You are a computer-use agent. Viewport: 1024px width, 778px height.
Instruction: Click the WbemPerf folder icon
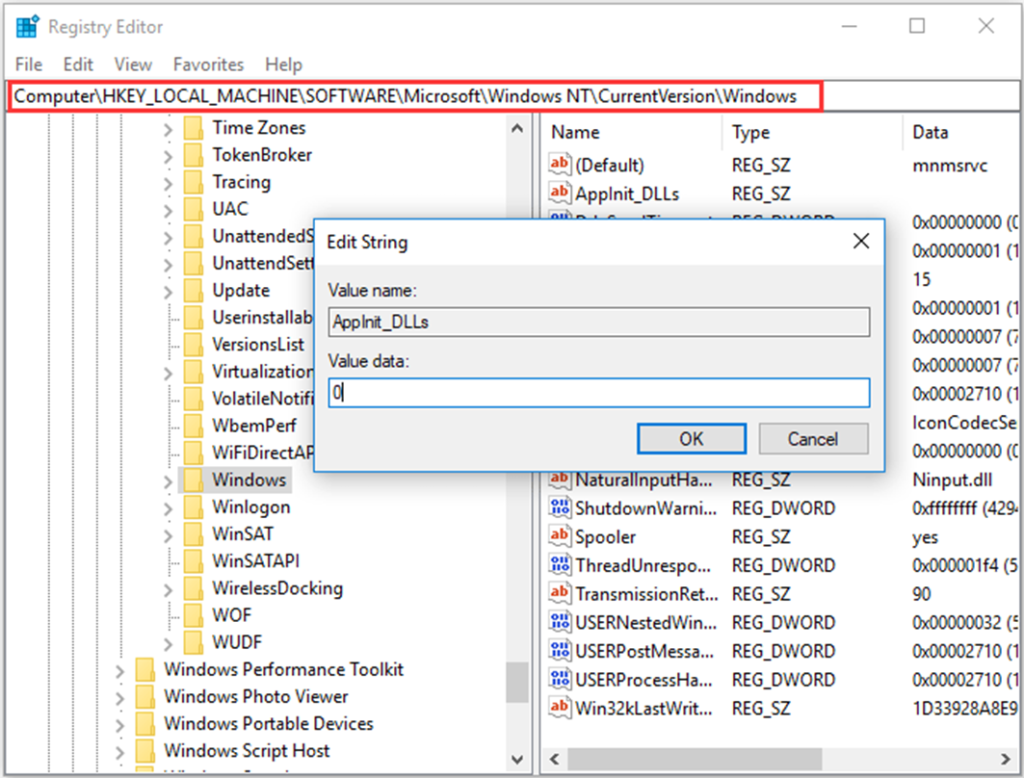click(193, 426)
